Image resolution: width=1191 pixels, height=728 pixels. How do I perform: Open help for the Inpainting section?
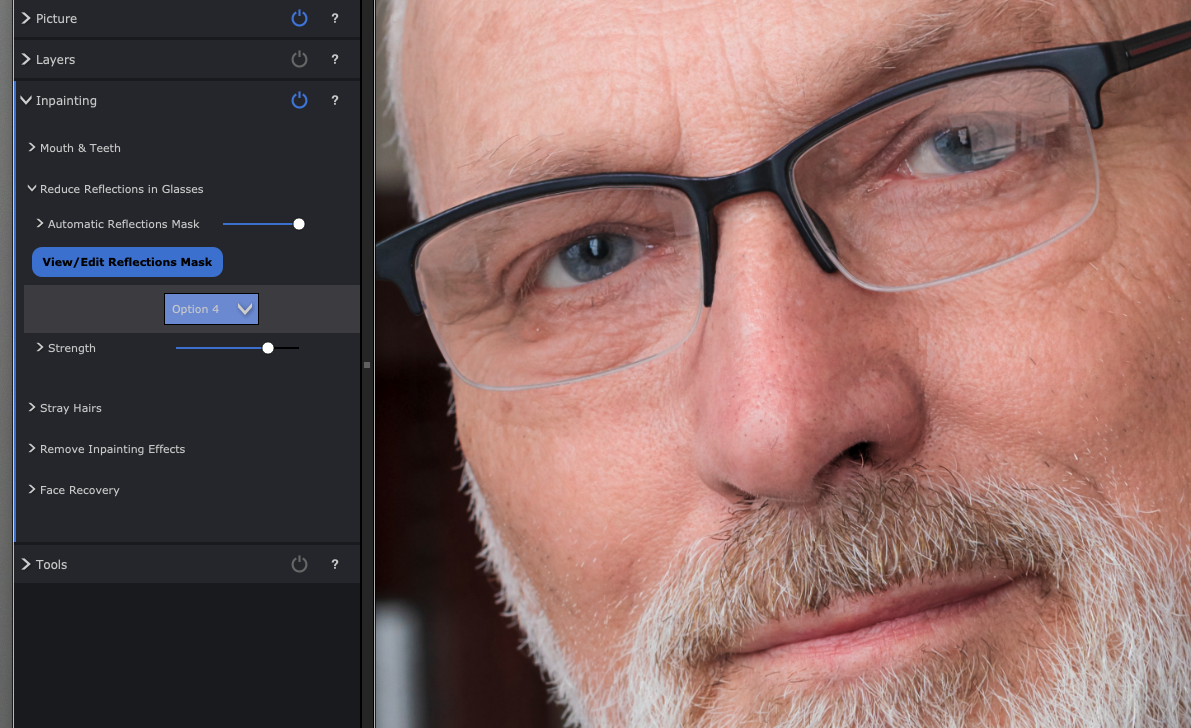(x=335, y=100)
